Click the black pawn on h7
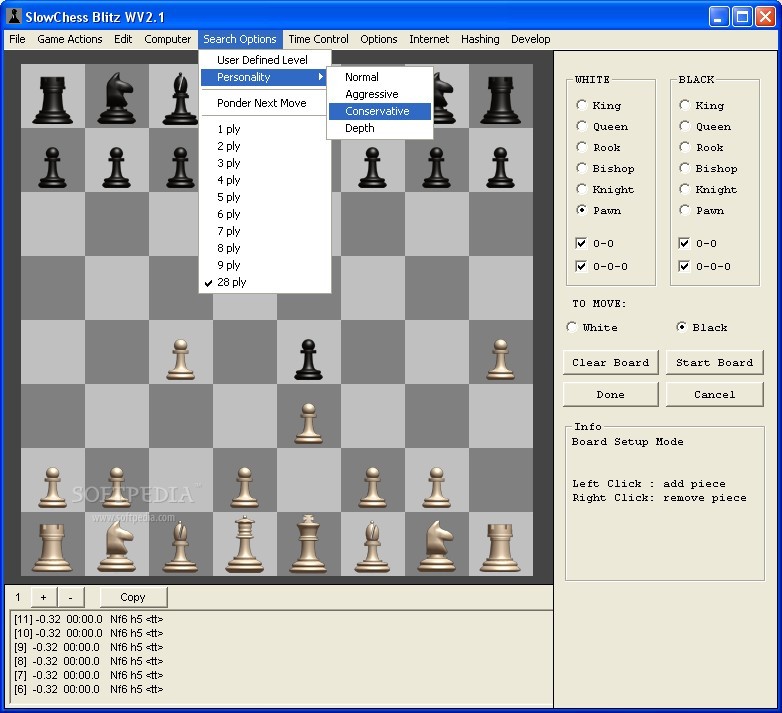This screenshot has height=713, width=782. [x=500, y=168]
